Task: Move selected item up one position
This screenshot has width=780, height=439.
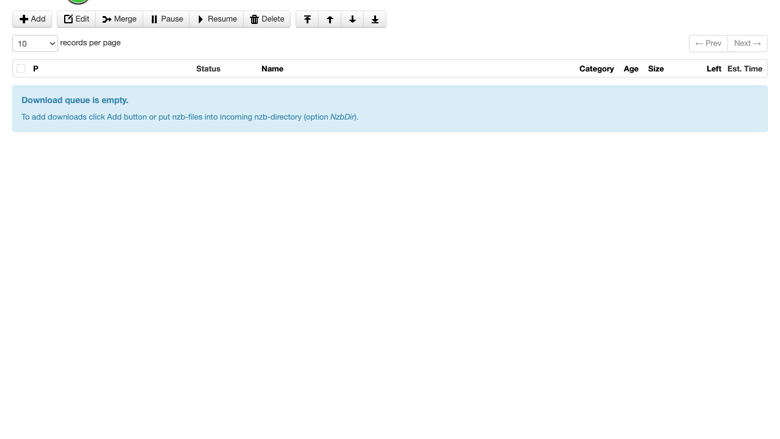Action: [x=330, y=19]
